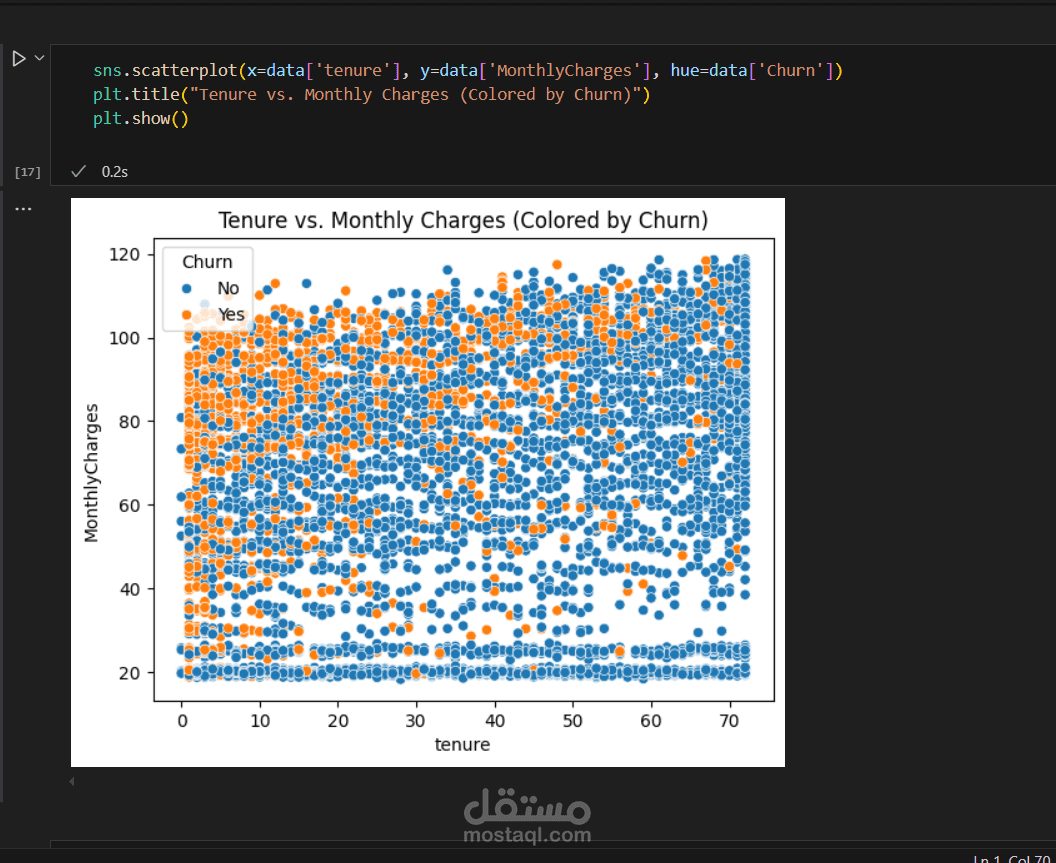Click the green checkmark execution status icon
The height and width of the screenshot is (863, 1056).
point(79,172)
